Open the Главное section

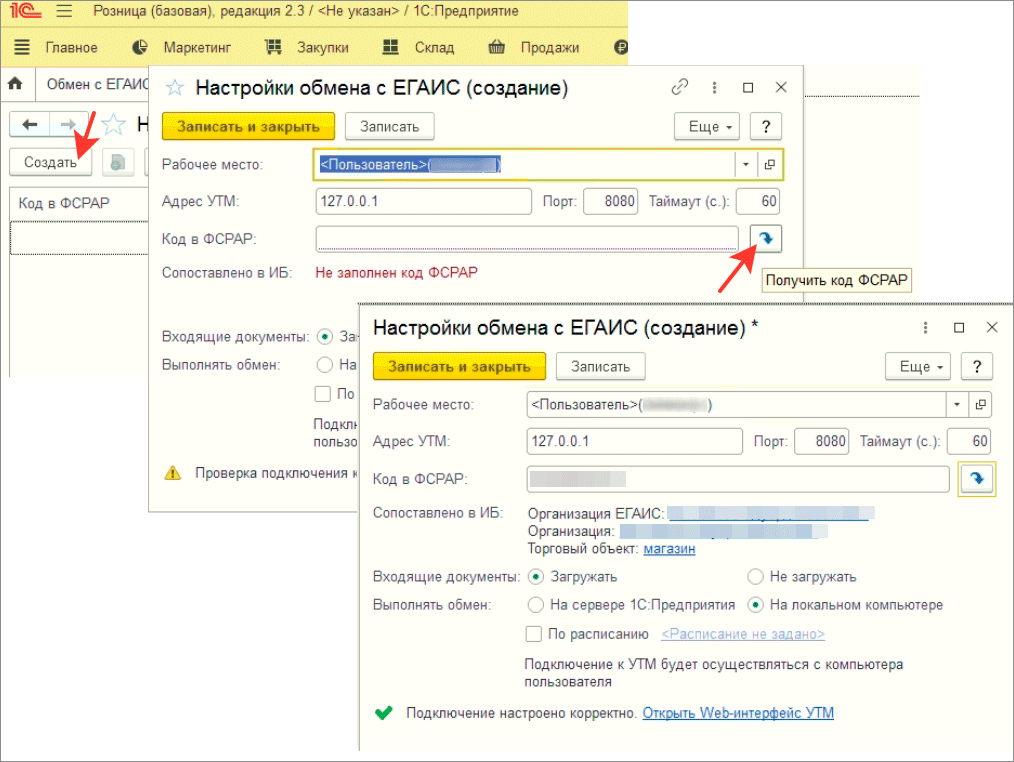point(71,47)
